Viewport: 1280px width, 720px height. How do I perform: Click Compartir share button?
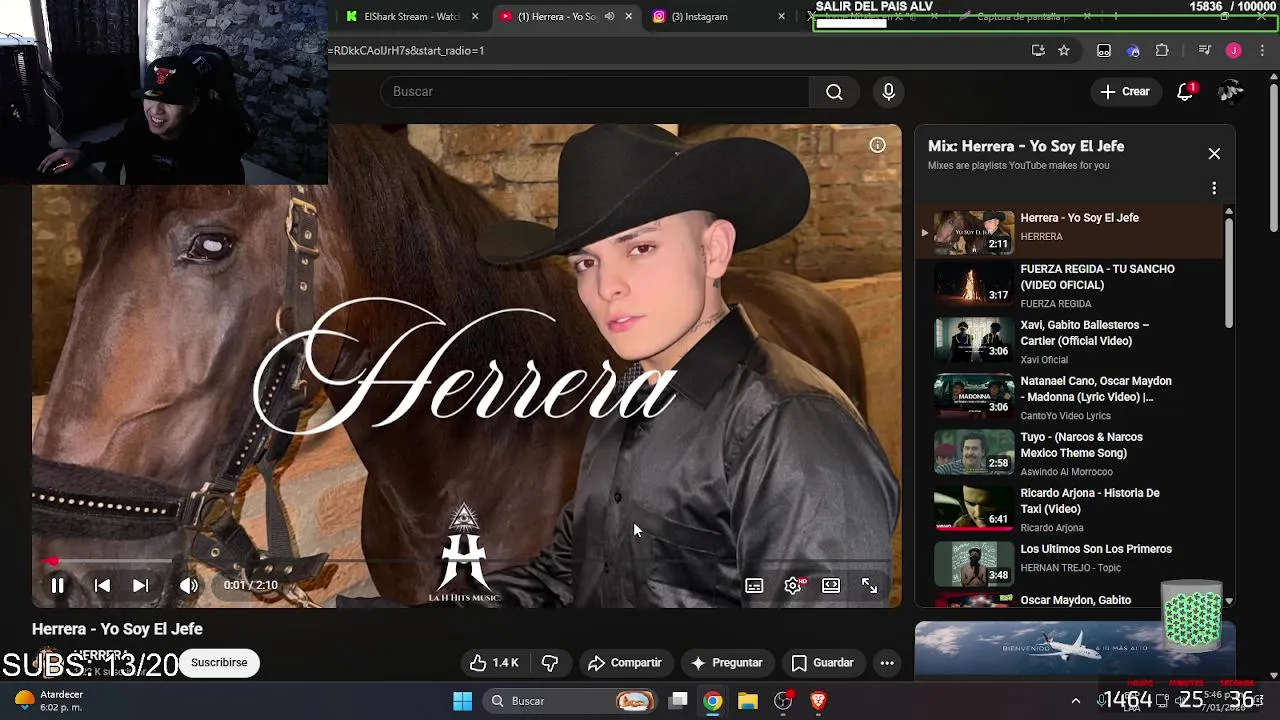click(x=625, y=663)
